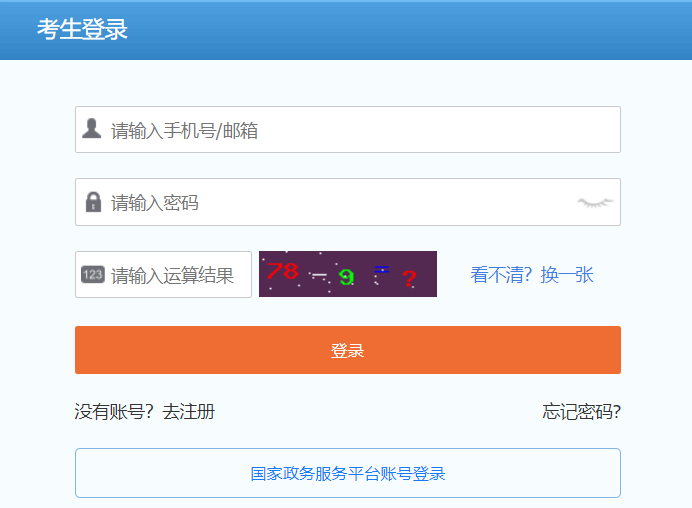The width and height of the screenshot is (692, 508).
Task: Click the 123 icon in the captcha field
Action: click(93, 275)
